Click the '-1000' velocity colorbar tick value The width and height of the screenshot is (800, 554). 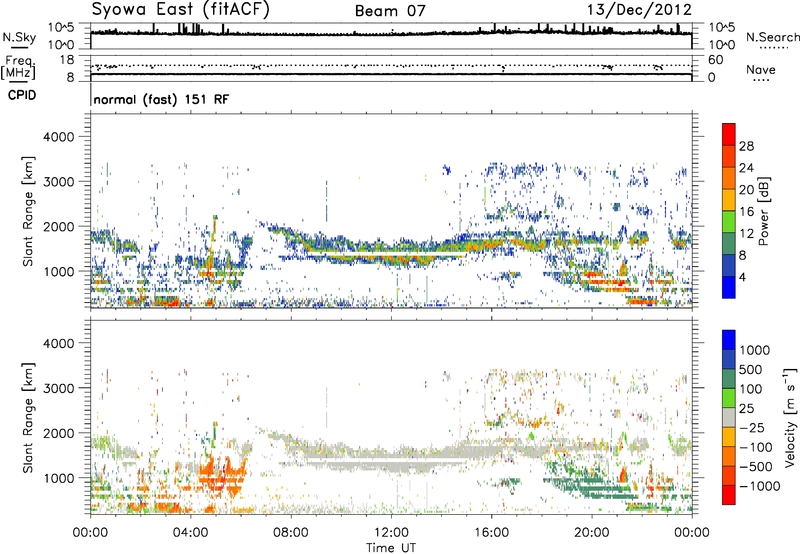(x=759, y=486)
